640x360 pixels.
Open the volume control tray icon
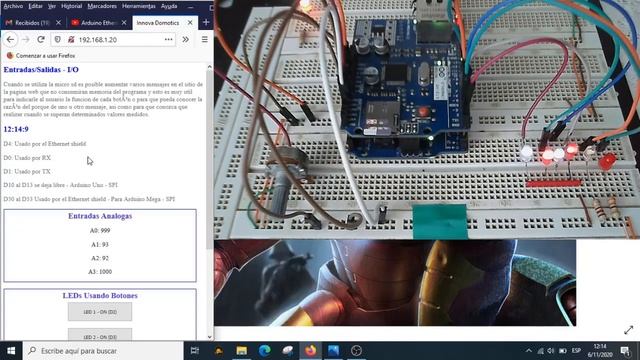point(551,351)
